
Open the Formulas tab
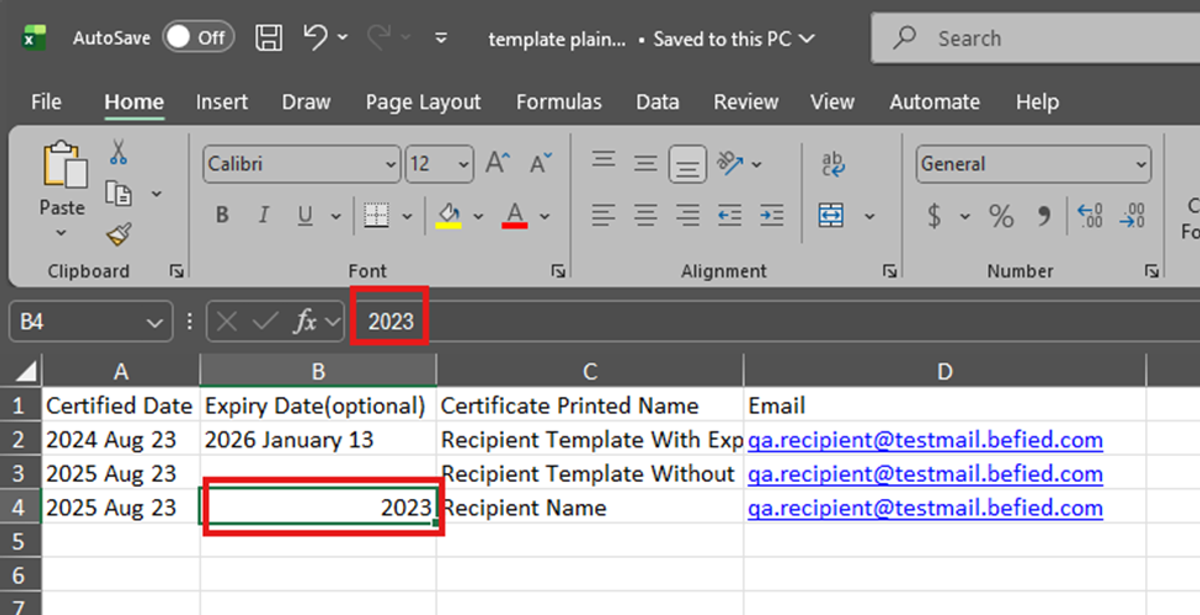tap(559, 102)
